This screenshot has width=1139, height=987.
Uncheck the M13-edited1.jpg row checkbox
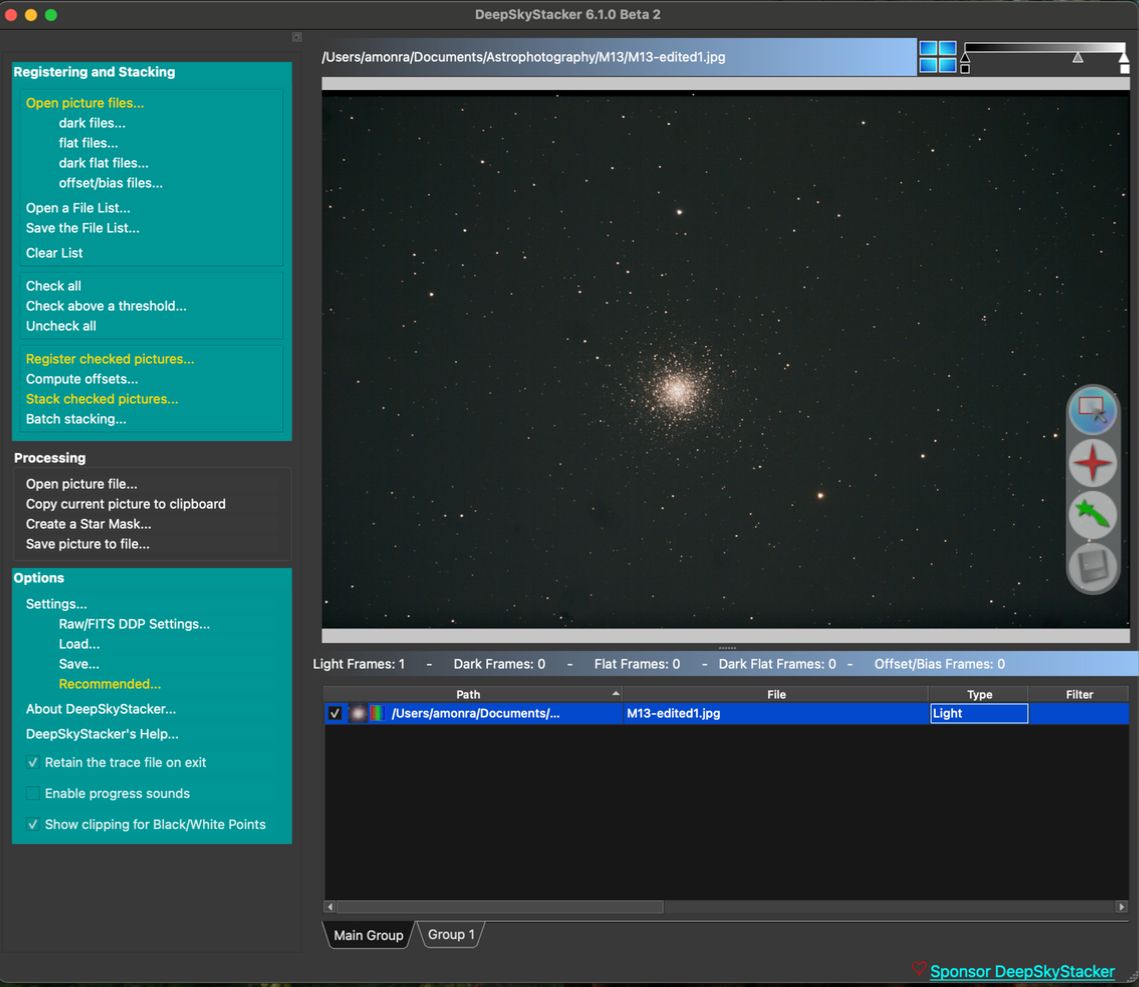335,713
